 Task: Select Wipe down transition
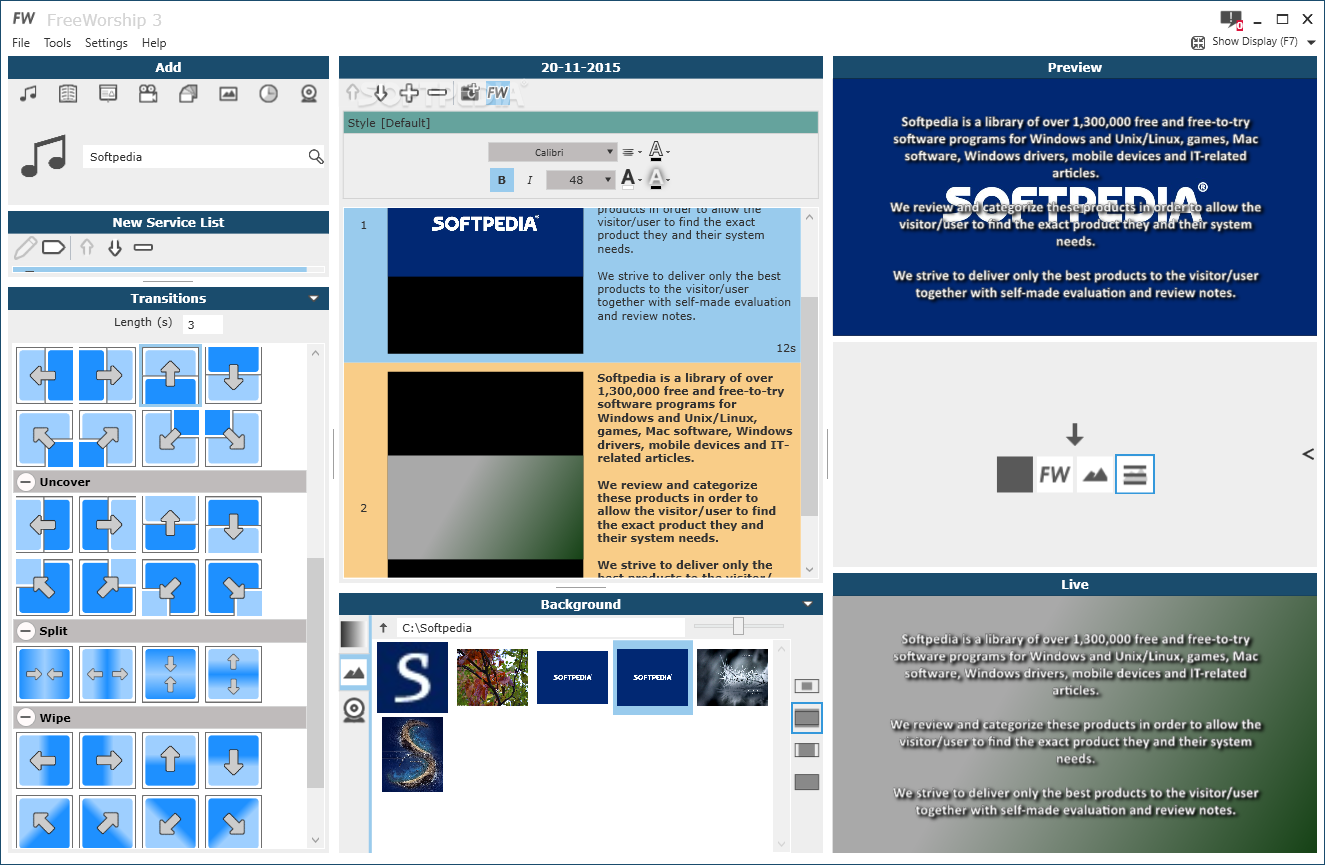tap(233, 761)
